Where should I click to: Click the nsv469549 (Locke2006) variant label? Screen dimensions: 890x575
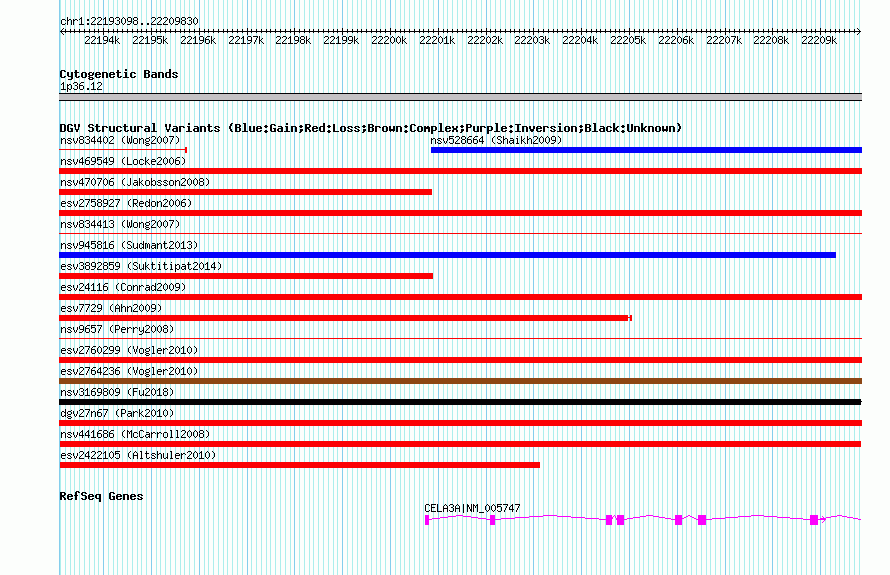click(123, 161)
